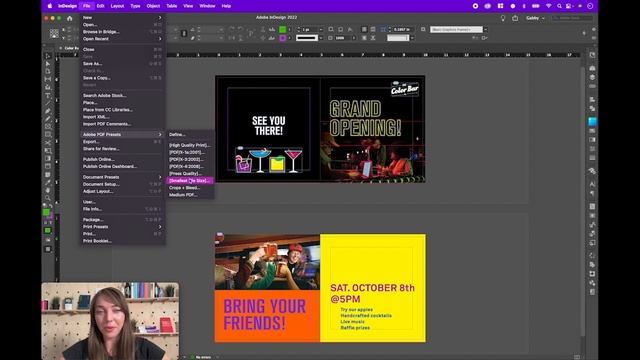Click the Adobe Stock search field
640x360 pixels.
pyautogui.click(x=573, y=18)
